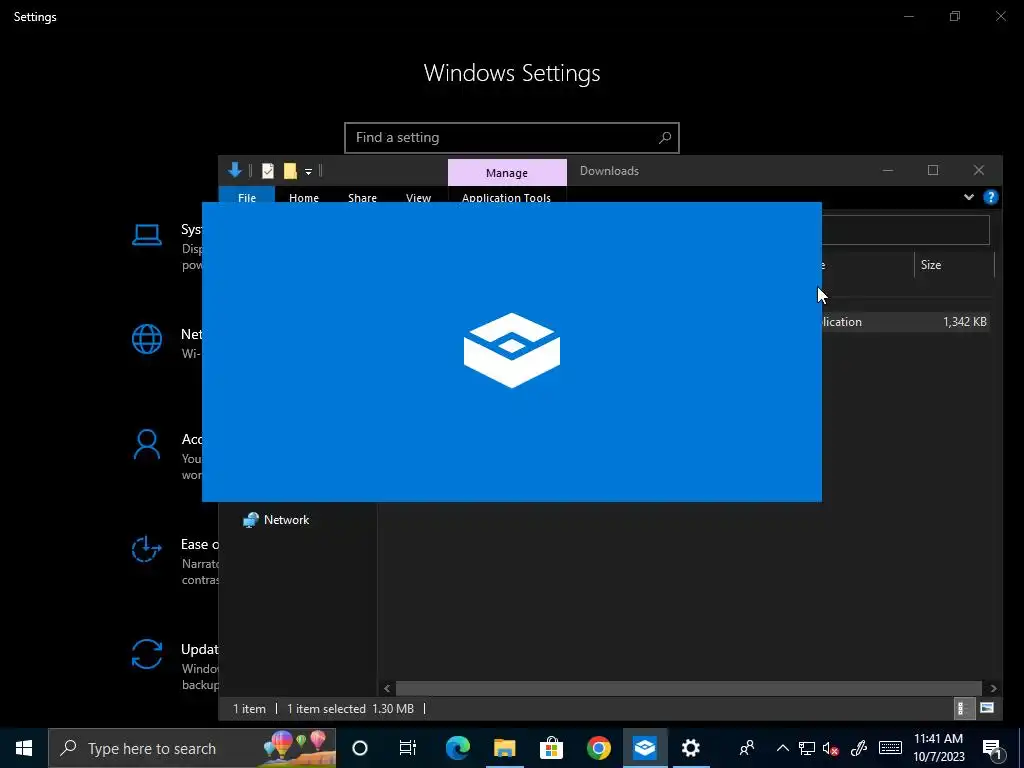This screenshot has height=768, width=1024.
Task: Open the Action Center notification icon
Action: [992, 748]
